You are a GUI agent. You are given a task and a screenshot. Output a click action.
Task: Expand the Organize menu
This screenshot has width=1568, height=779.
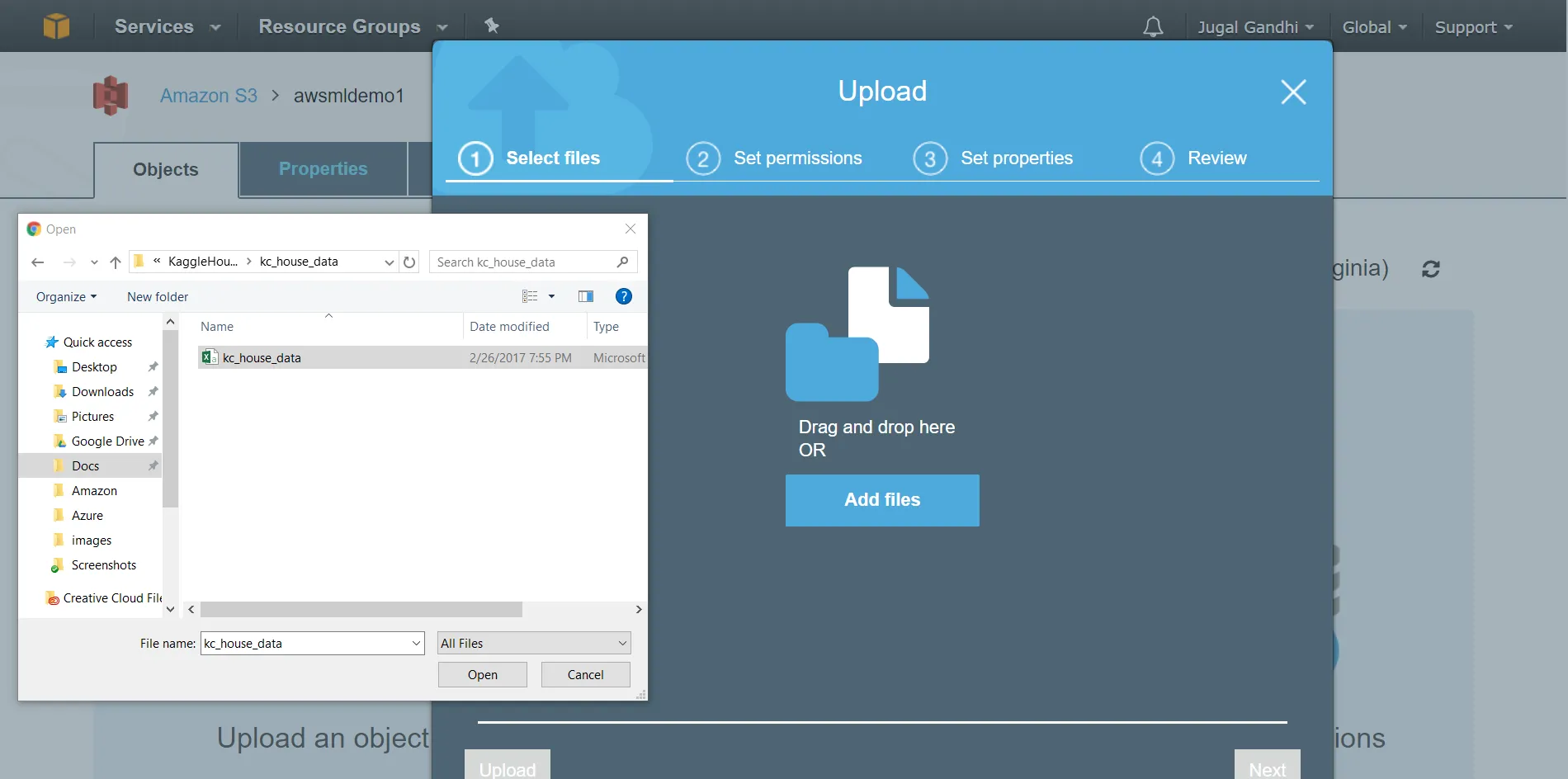click(x=66, y=296)
